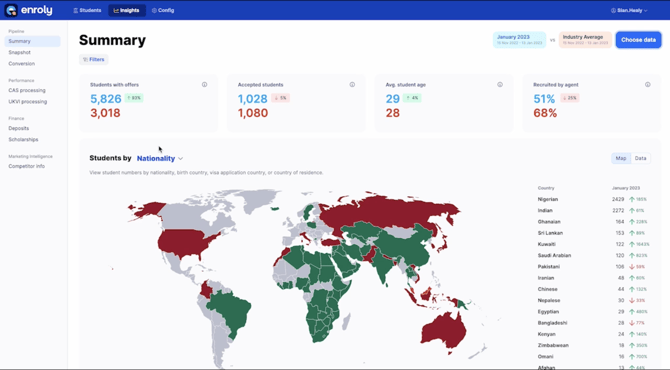This screenshot has width=670, height=370.
Task: Click the up arrow icon beside Nigerian
Action: click(632, 199)
